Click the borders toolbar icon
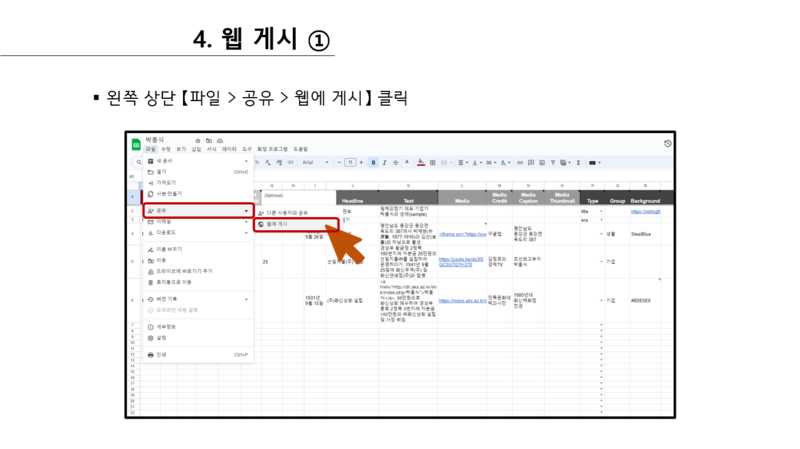The height and width of the screenshot is (449, 800). click(432, 163)
